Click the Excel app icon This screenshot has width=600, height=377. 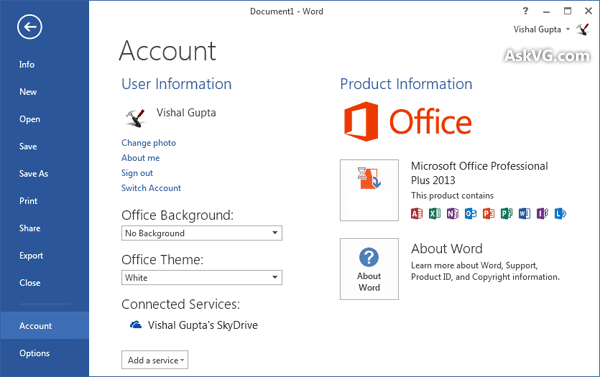coord(435,213)
